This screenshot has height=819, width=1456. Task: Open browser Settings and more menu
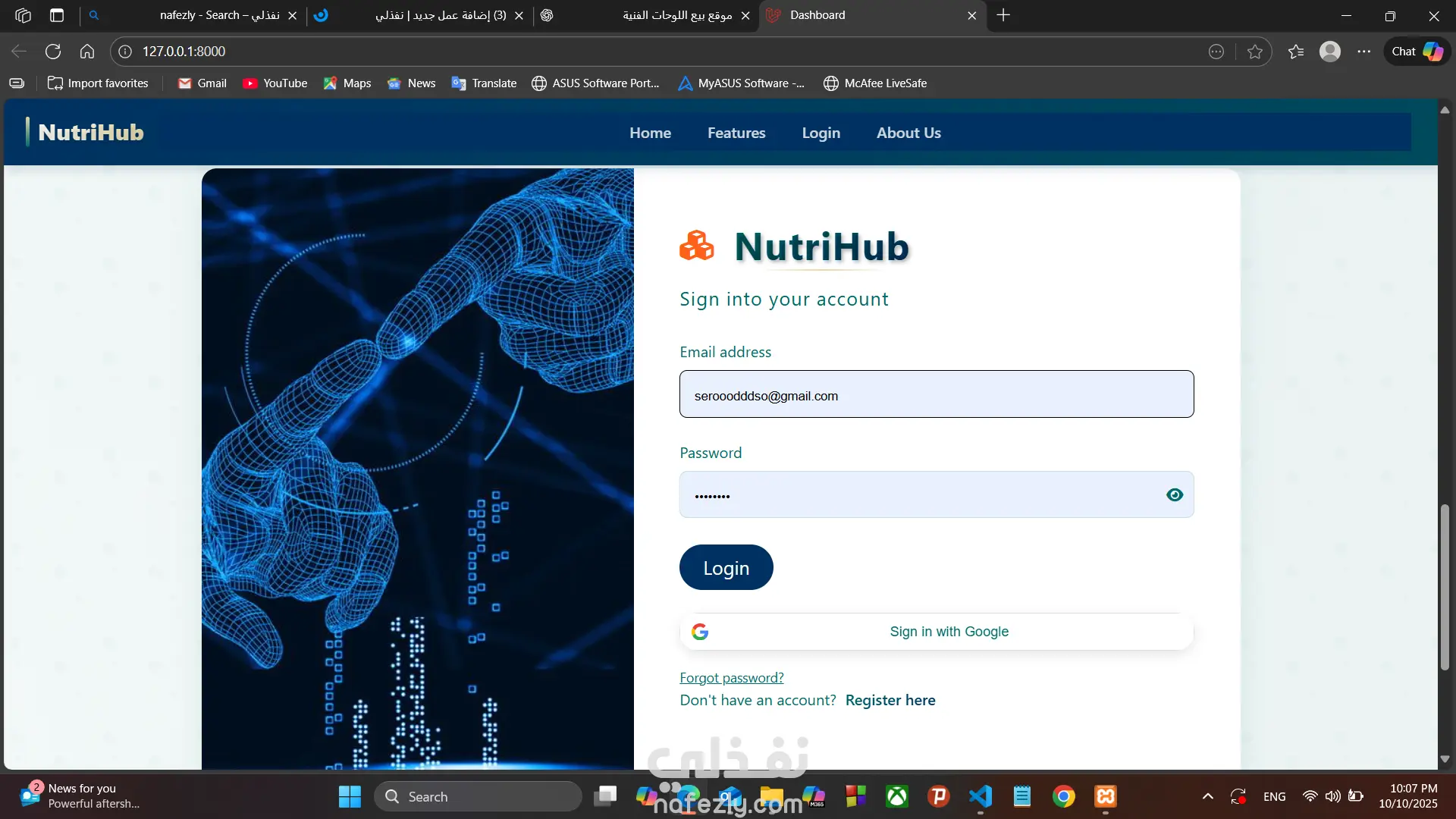tap(1364, 52)
